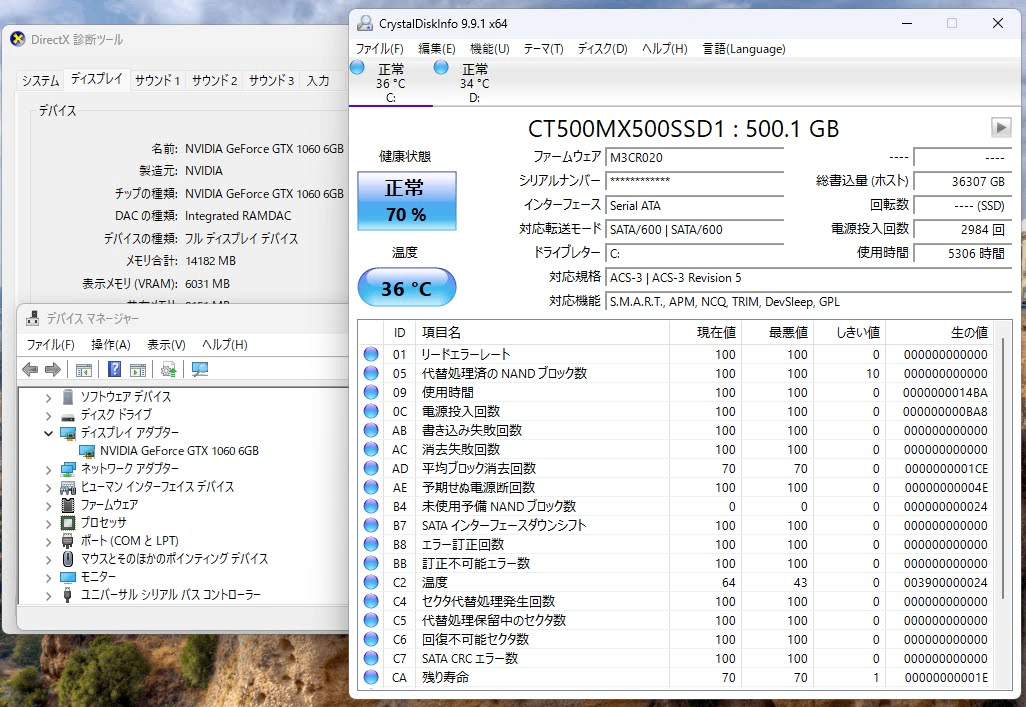Click the 項目名 column header
1026x707 pixels.
click(542, 333)
